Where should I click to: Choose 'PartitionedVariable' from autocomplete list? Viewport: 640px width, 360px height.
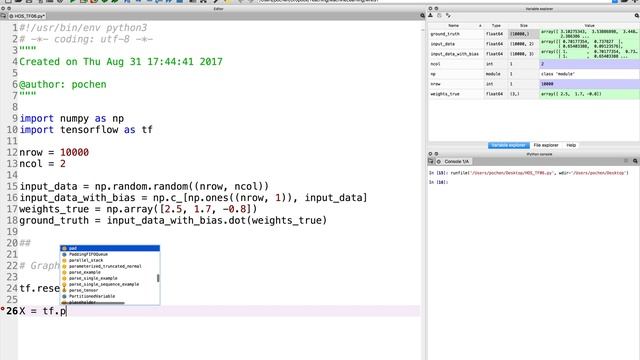[109, 296]
